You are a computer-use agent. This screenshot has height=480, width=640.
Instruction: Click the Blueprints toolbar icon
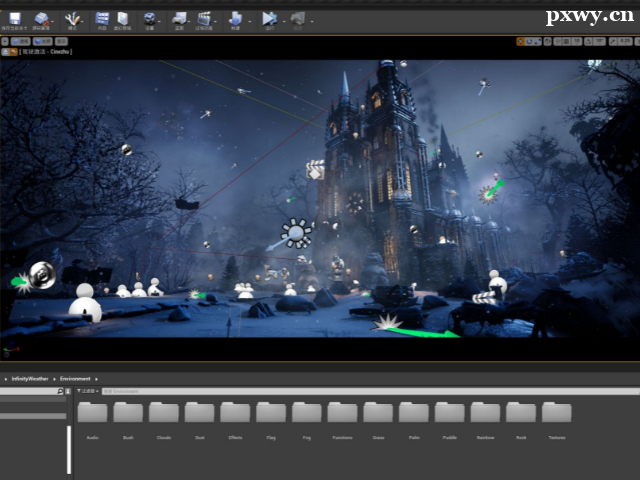[179, 18]
